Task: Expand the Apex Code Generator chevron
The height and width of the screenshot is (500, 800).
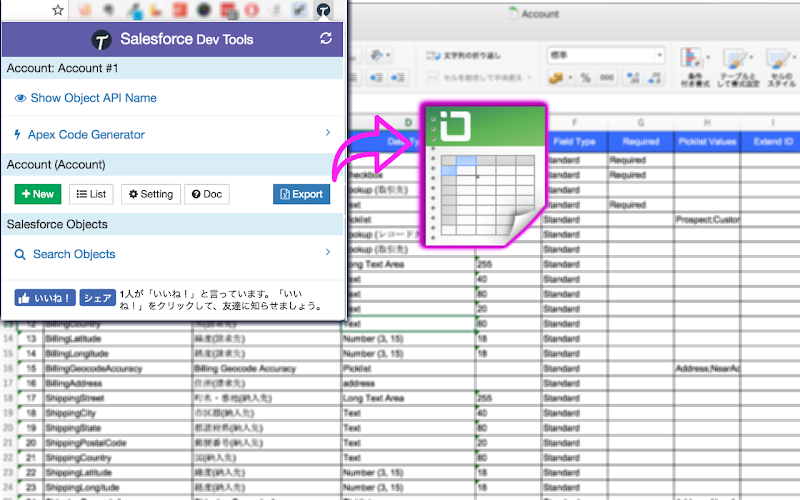Action: click(328, 133)
